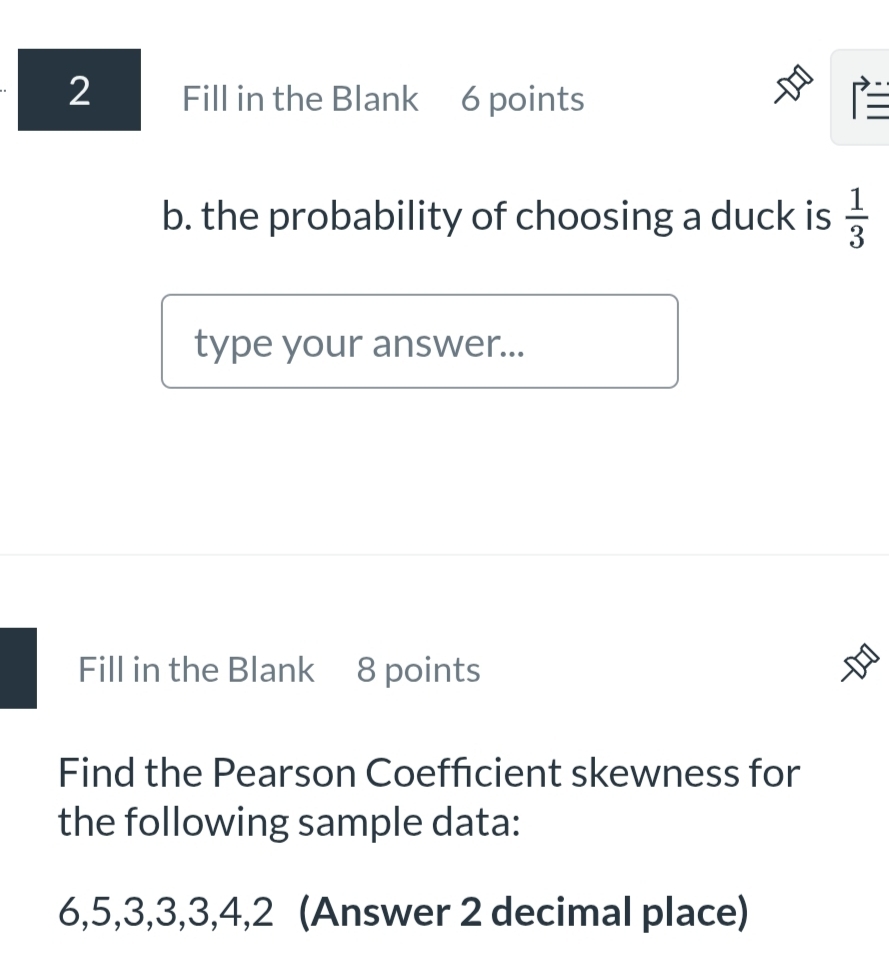Viewport: 889px width, 960px height.
Task: Click the sample data '6,5,3,3,3,4,2'
Action: coord(166,912)
